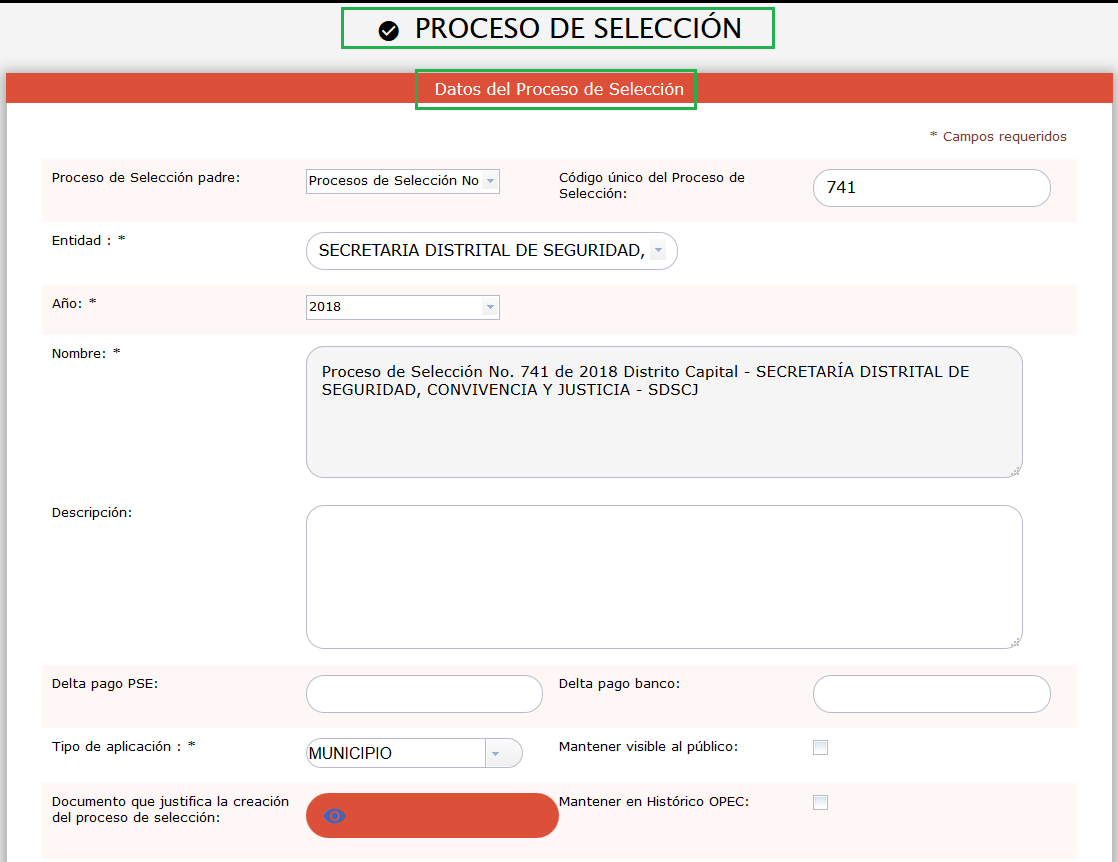Click the 'Datos del Proceso de Selección' header
This screenshot has width=1118, height=862.
(558, 89)
